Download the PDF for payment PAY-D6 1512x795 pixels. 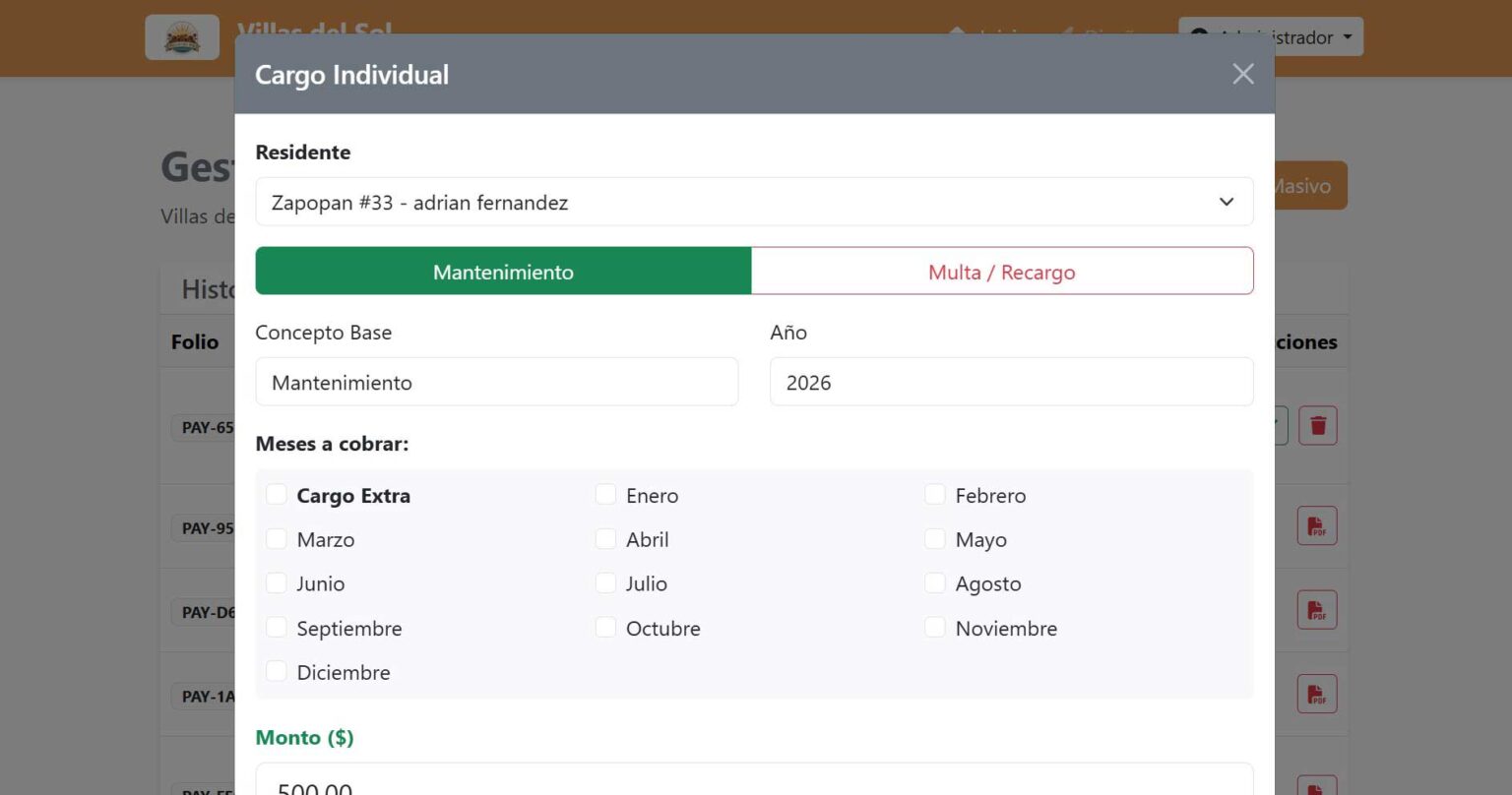coord(1317,609)
